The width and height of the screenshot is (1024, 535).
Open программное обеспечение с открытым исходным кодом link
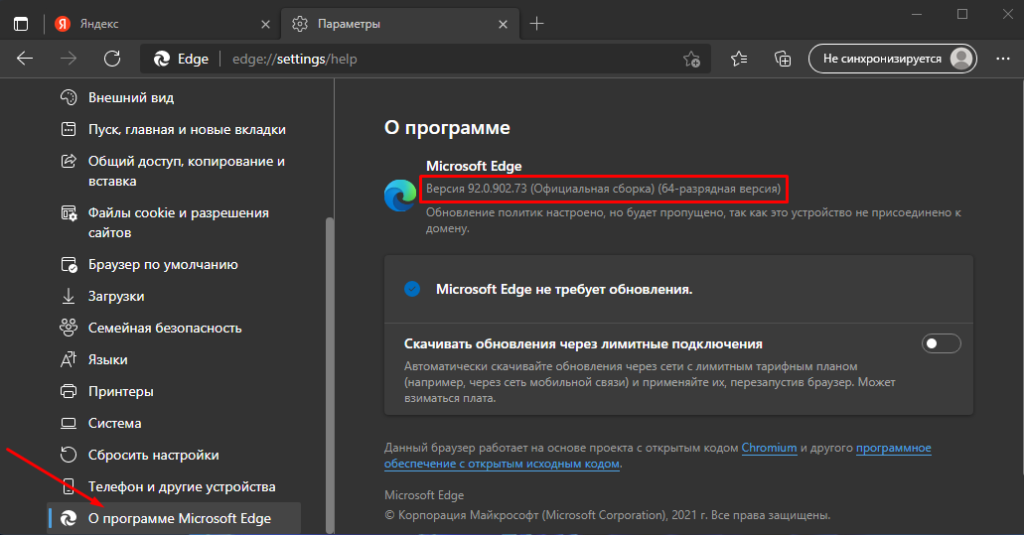(658, 456)
